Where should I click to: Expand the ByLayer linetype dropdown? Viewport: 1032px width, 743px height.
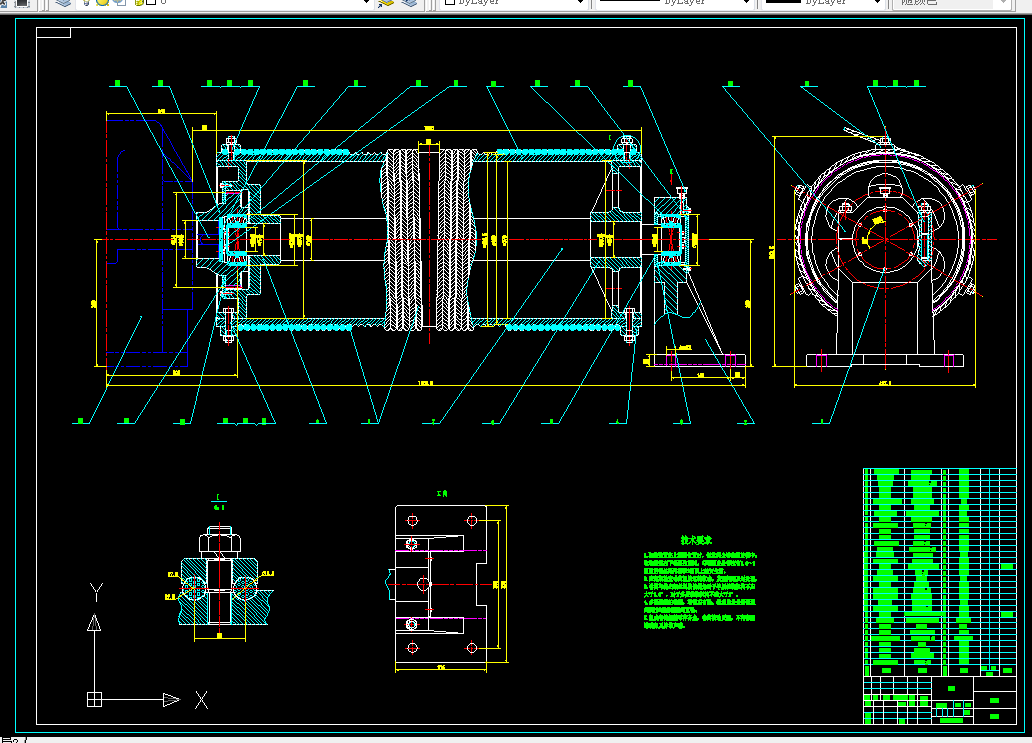[x=746, y=3]
